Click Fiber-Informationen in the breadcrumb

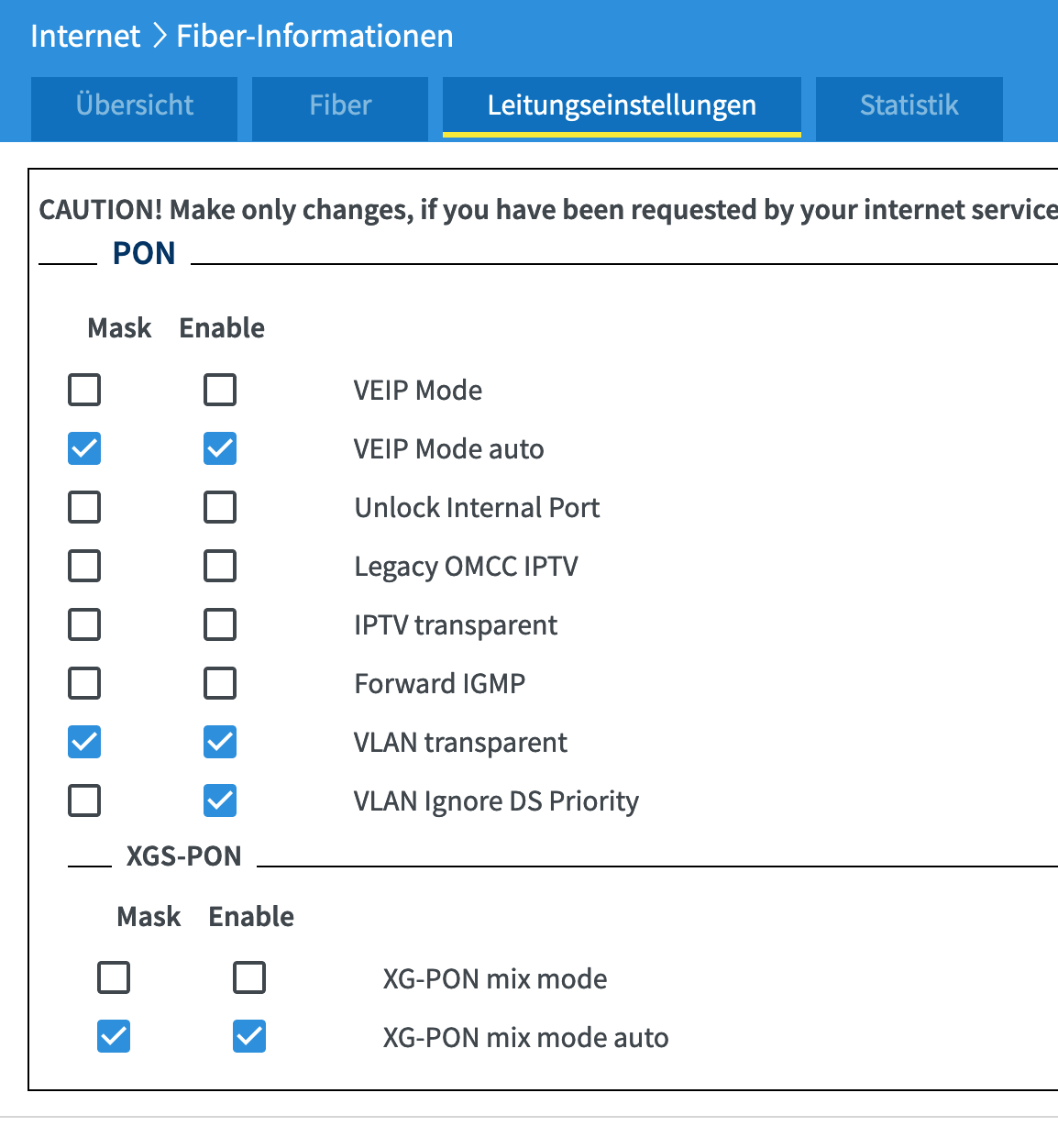click(314, 36)
